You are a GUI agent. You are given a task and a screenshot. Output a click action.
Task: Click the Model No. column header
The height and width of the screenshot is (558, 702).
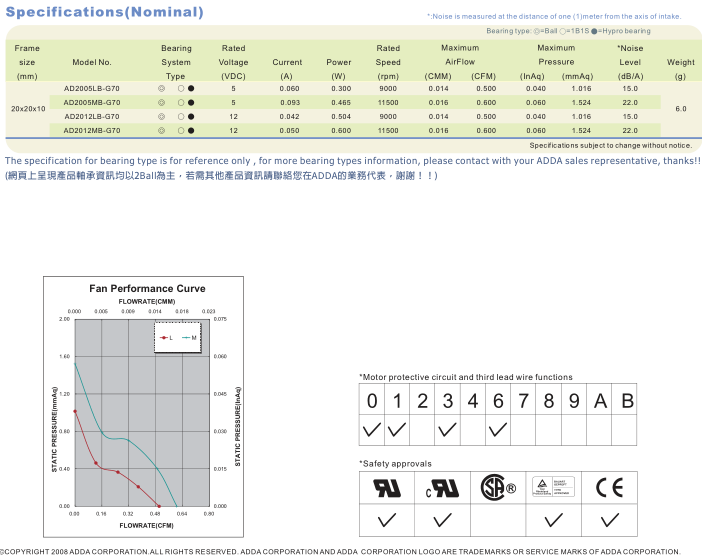click(92, 62)
